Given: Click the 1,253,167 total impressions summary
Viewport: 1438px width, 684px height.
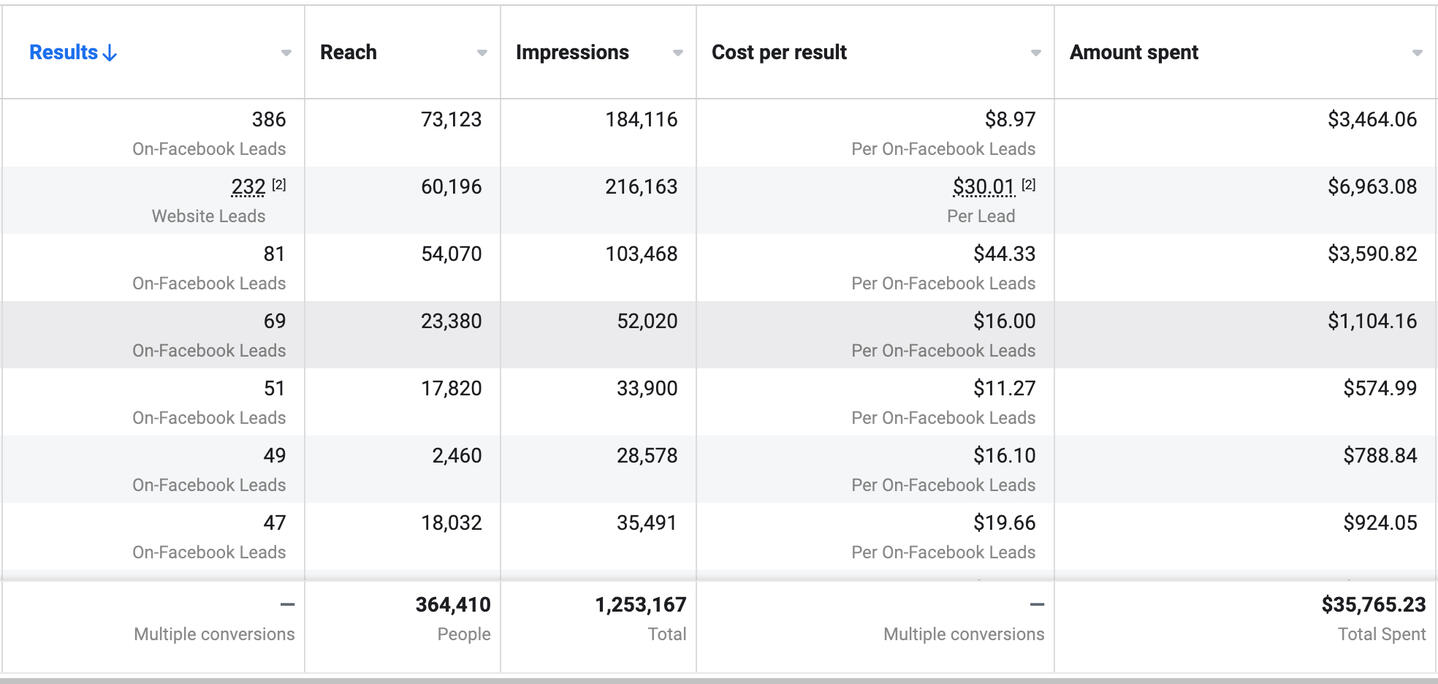Looking at the screenshot, I should click(x=640, y=604).
